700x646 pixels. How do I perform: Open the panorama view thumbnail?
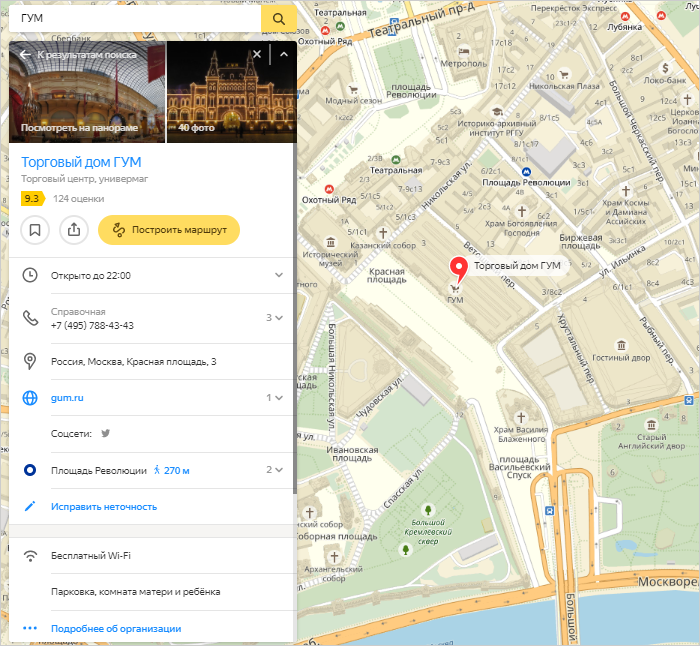[x=87, y=92]
